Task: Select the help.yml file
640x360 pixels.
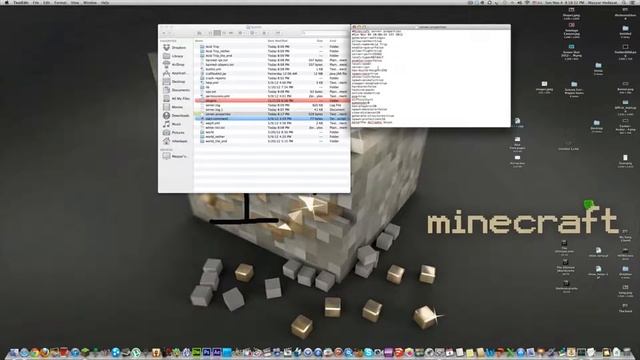Action: pyautogui.click(x=212, y=82)
